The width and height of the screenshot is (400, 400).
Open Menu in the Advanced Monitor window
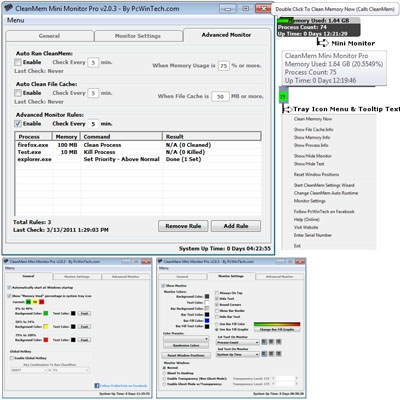[16, 20]
